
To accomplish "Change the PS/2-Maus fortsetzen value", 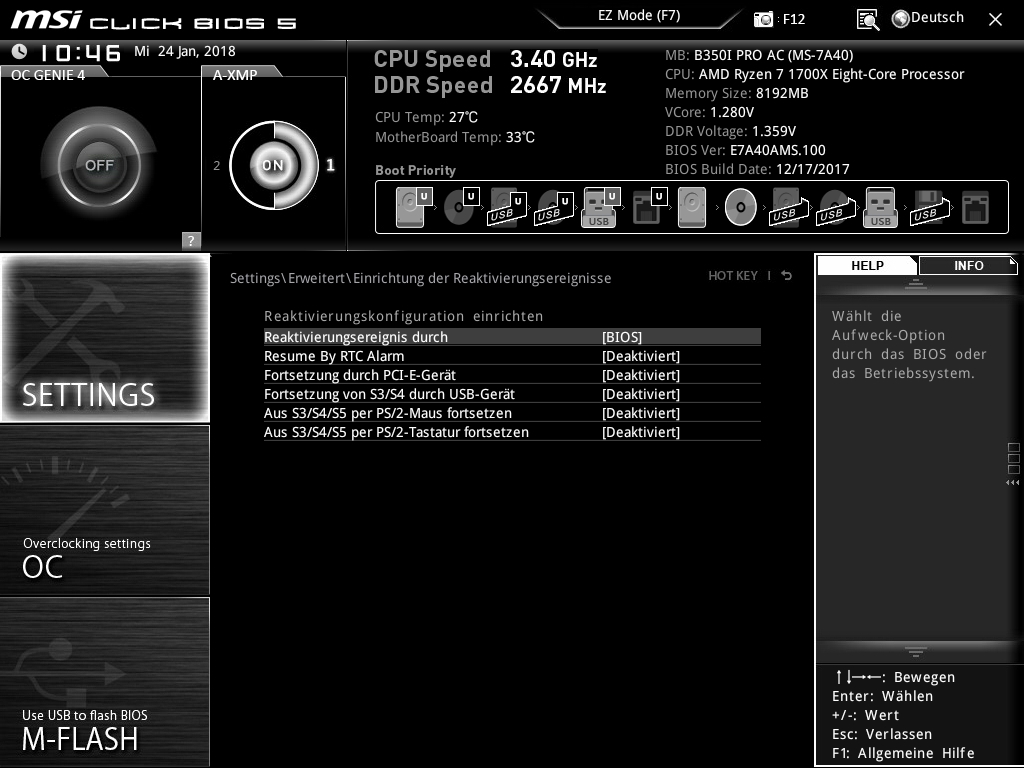I will coord(641,413).
